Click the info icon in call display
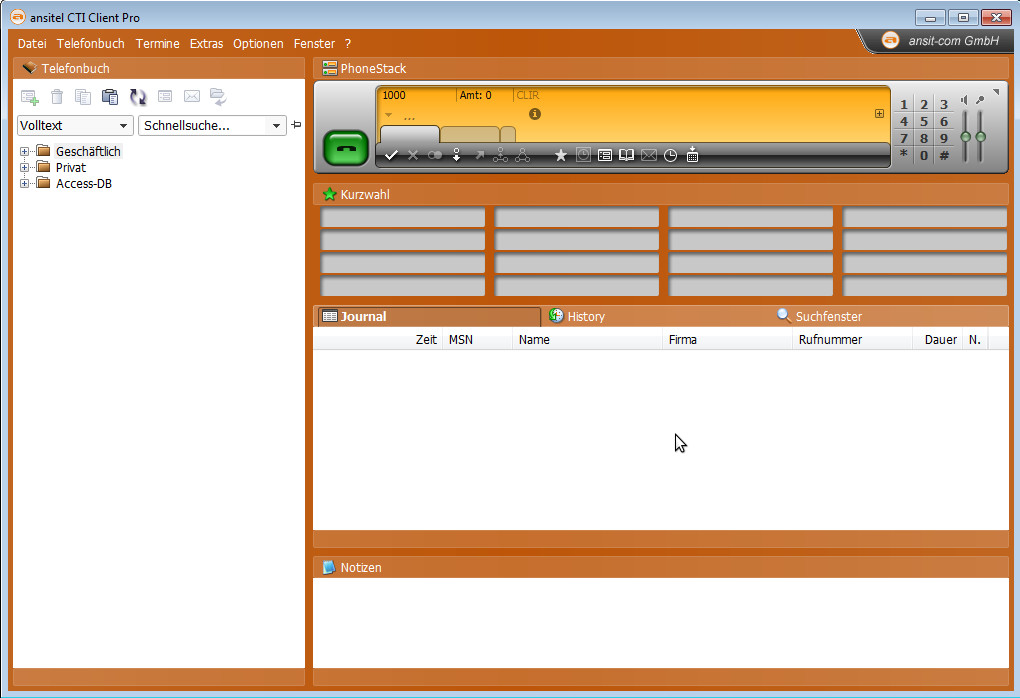 point(535,114)
